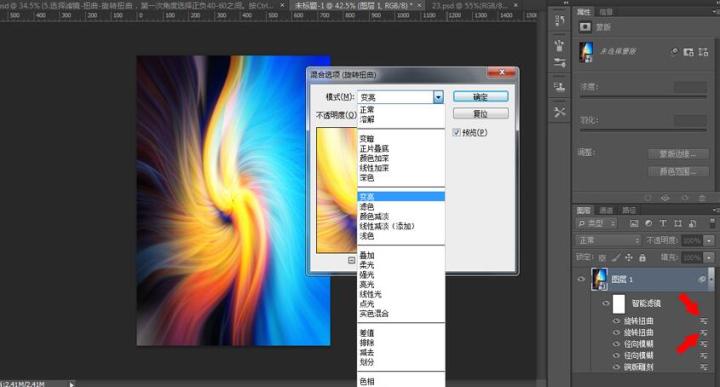The height and width of the screenshot is (387, 720).
Task: Open the collapsed History panel icon in the dock
Action: coord(559,20)
